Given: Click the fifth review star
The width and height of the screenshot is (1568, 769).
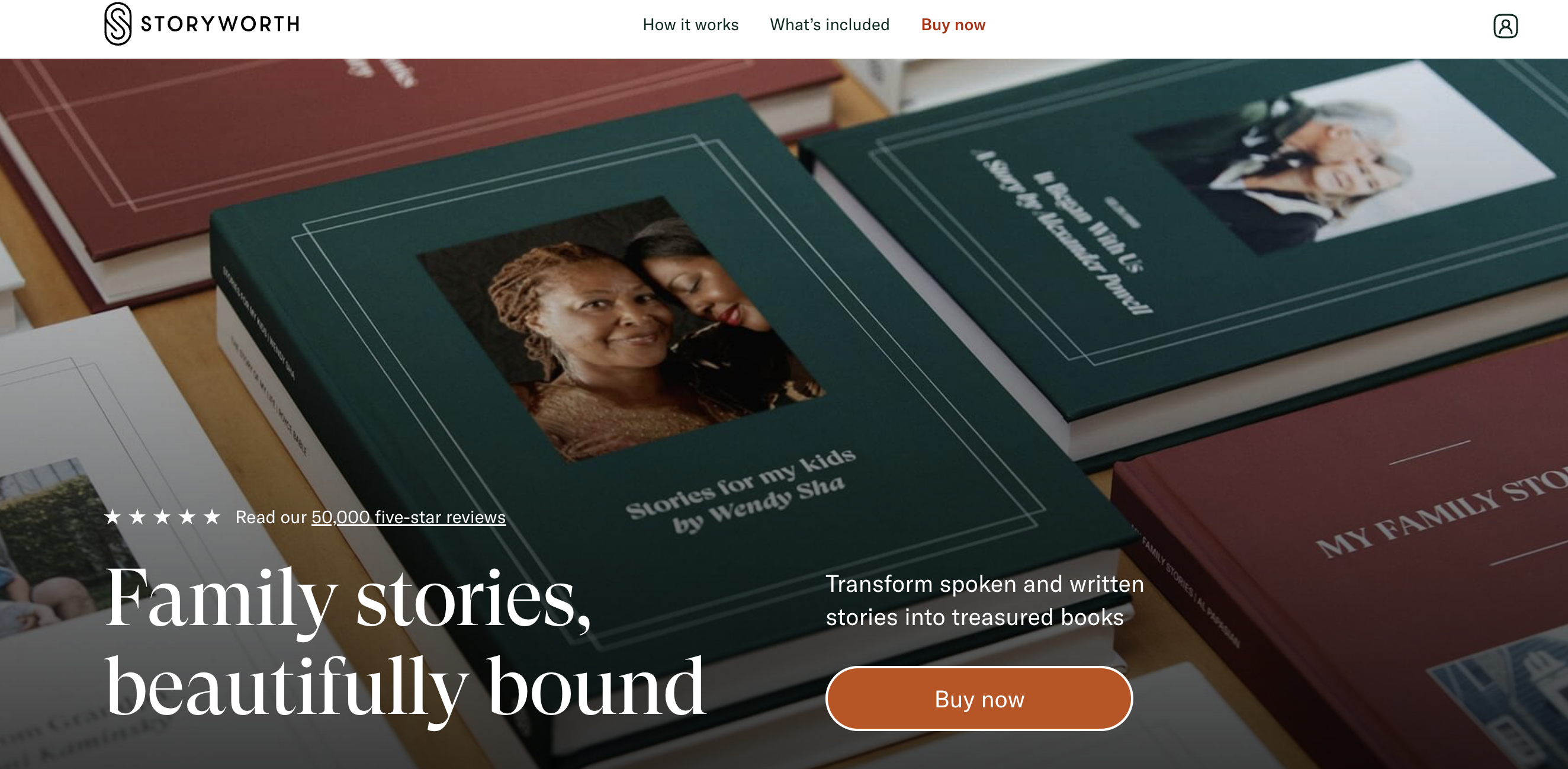Looking at the screenshot, I should click(x=211, y=517).
